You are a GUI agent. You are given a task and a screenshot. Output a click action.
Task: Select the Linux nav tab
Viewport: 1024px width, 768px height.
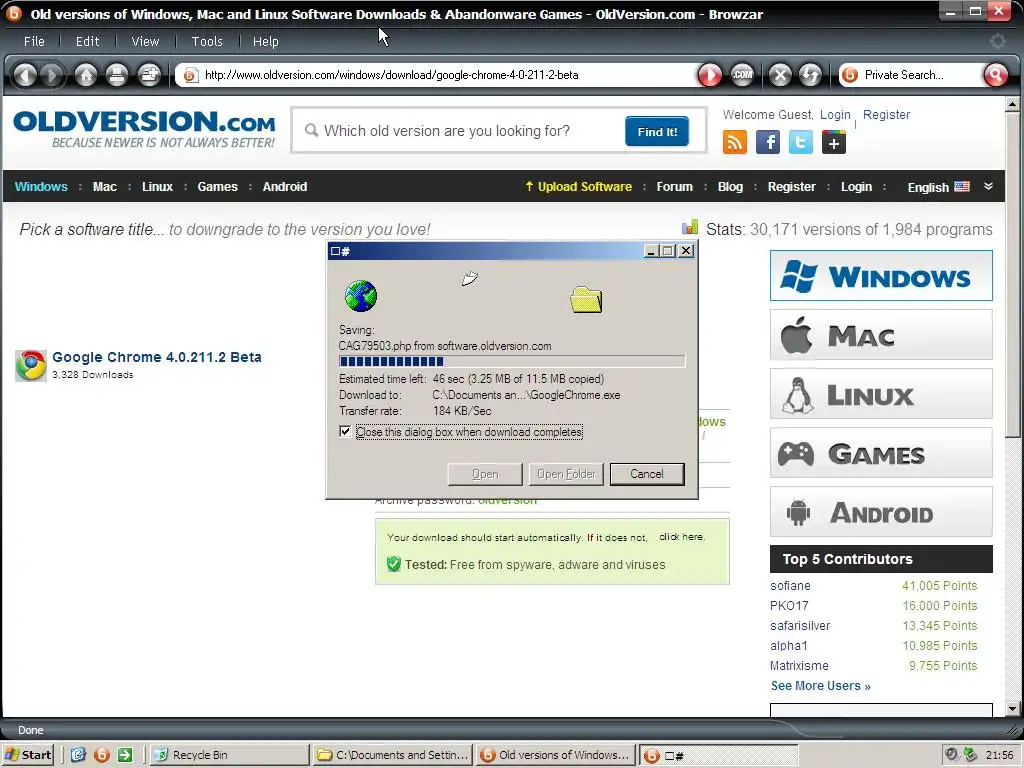(x=157, y=187)
